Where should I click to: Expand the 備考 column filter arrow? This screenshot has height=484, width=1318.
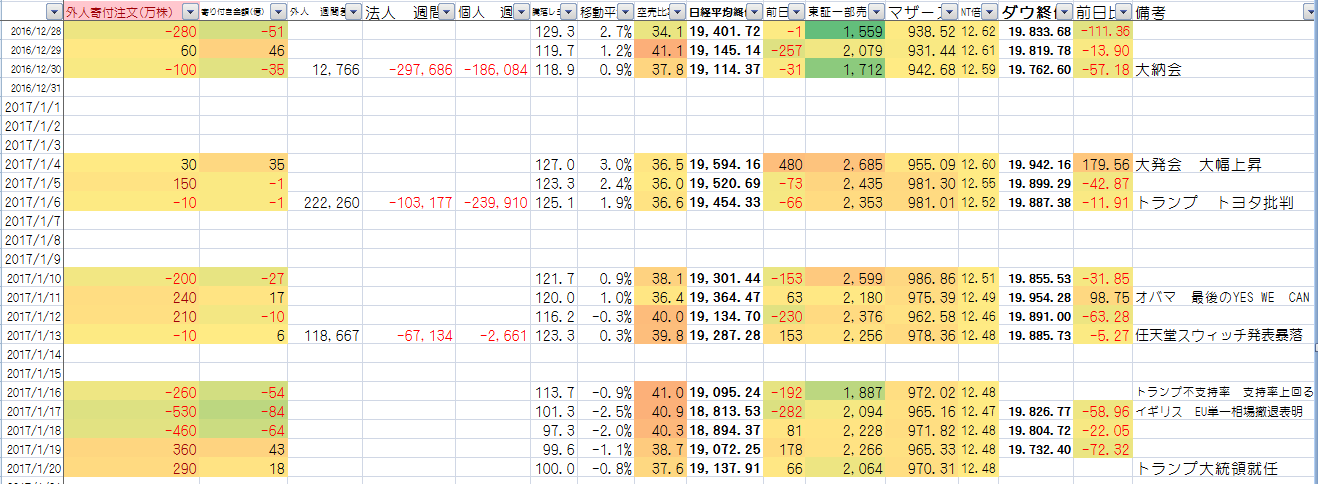tap(1309, 12)
